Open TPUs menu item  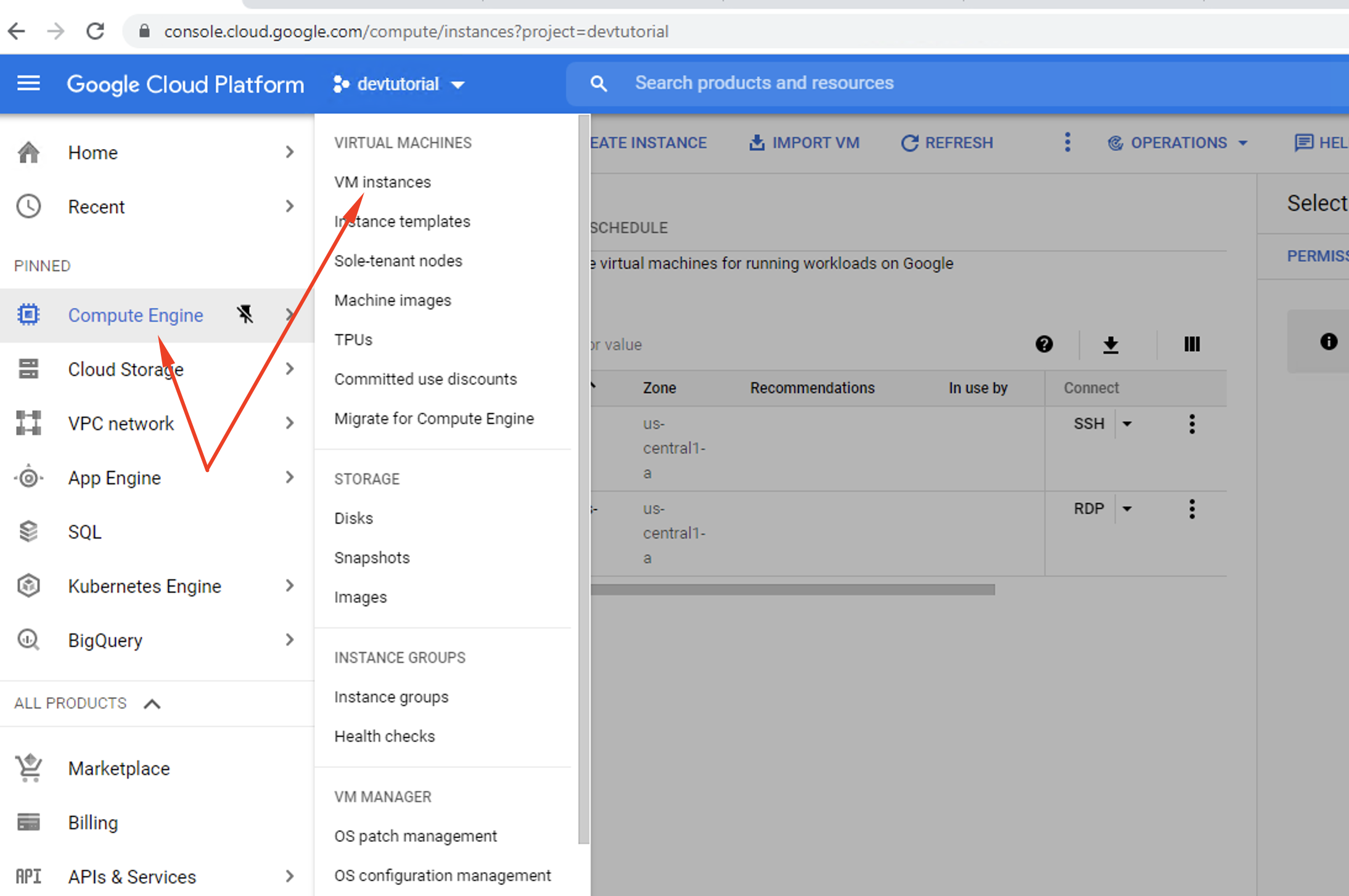pos(353,340)
